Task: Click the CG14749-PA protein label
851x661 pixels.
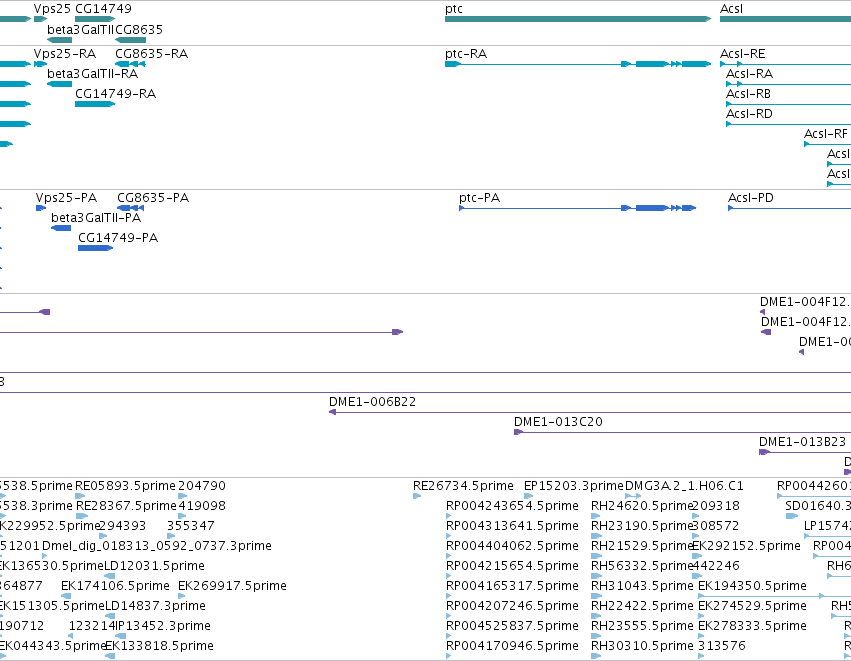Action: [118, 238]
